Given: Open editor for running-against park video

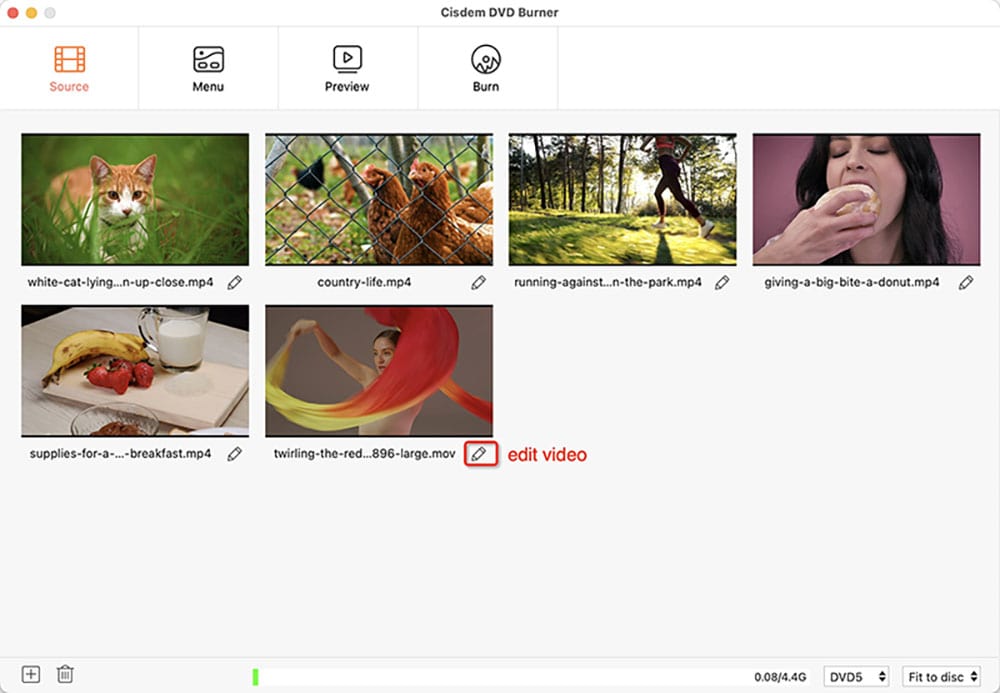Looking at the screenshot, I should [722, 283].
